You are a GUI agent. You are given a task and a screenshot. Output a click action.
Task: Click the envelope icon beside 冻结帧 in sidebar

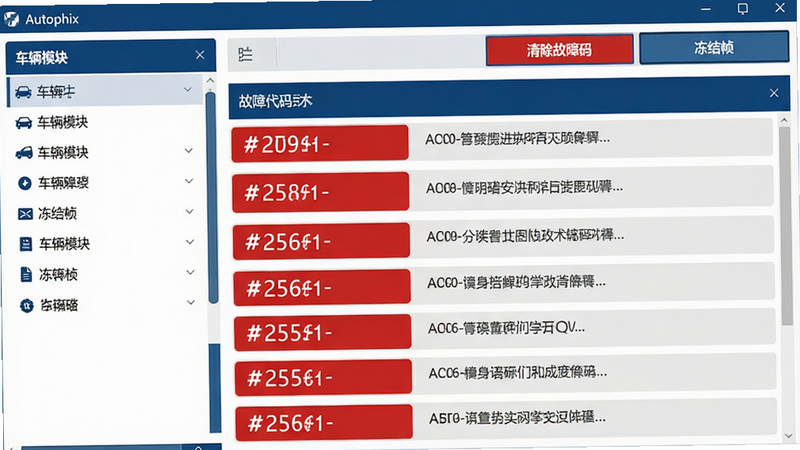click(25, 214)
